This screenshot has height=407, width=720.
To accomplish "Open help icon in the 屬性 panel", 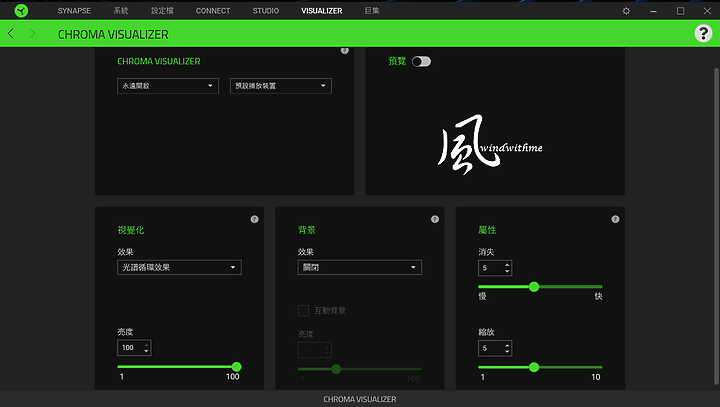I will pos(615,219).
